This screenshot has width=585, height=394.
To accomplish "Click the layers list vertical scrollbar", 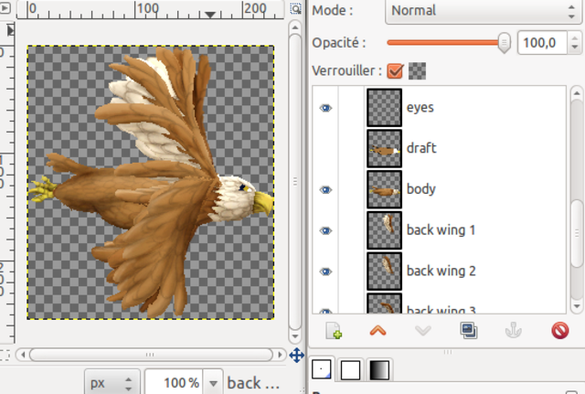I will (x=577, y=233).
